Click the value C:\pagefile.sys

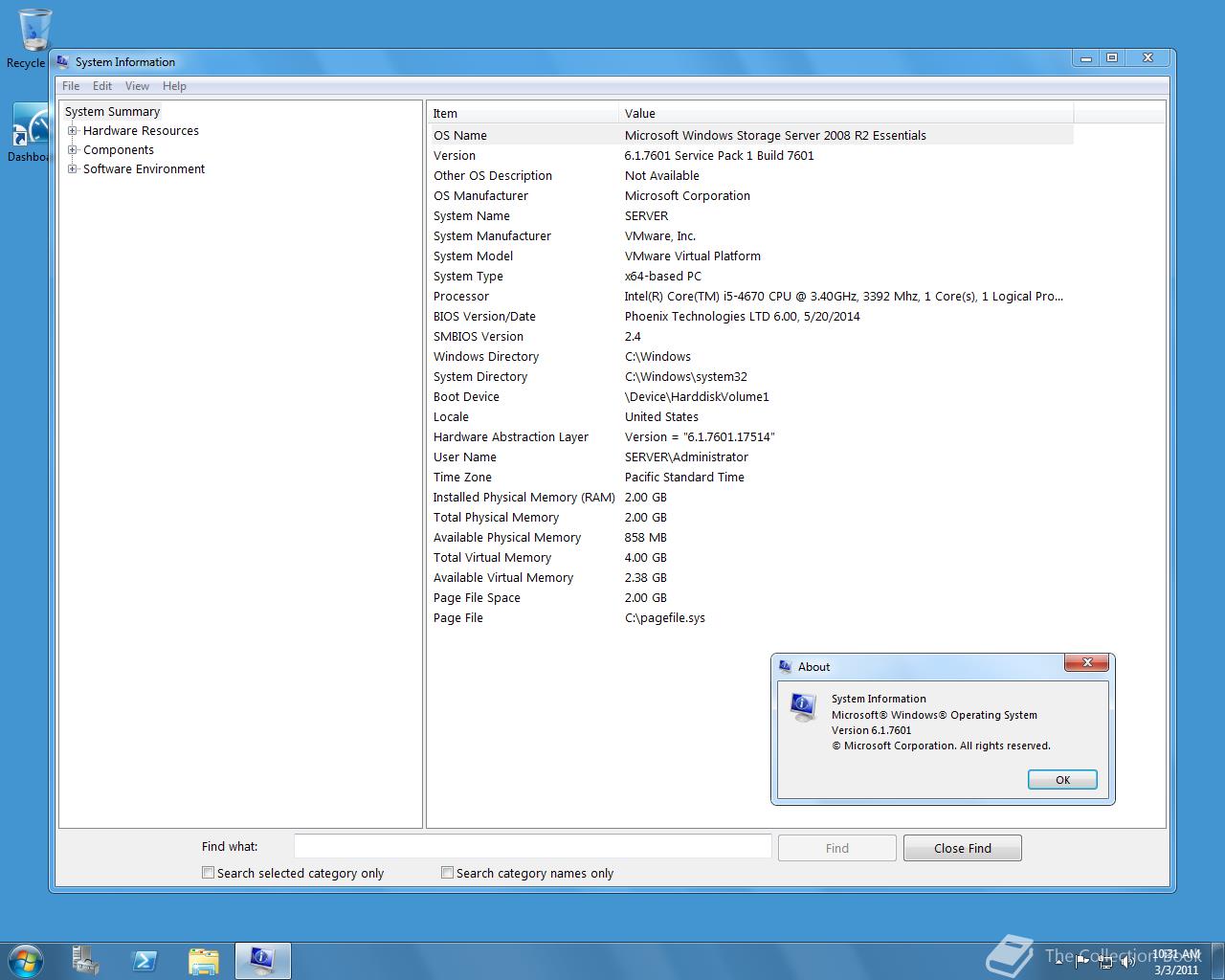(x=665, y=618)
